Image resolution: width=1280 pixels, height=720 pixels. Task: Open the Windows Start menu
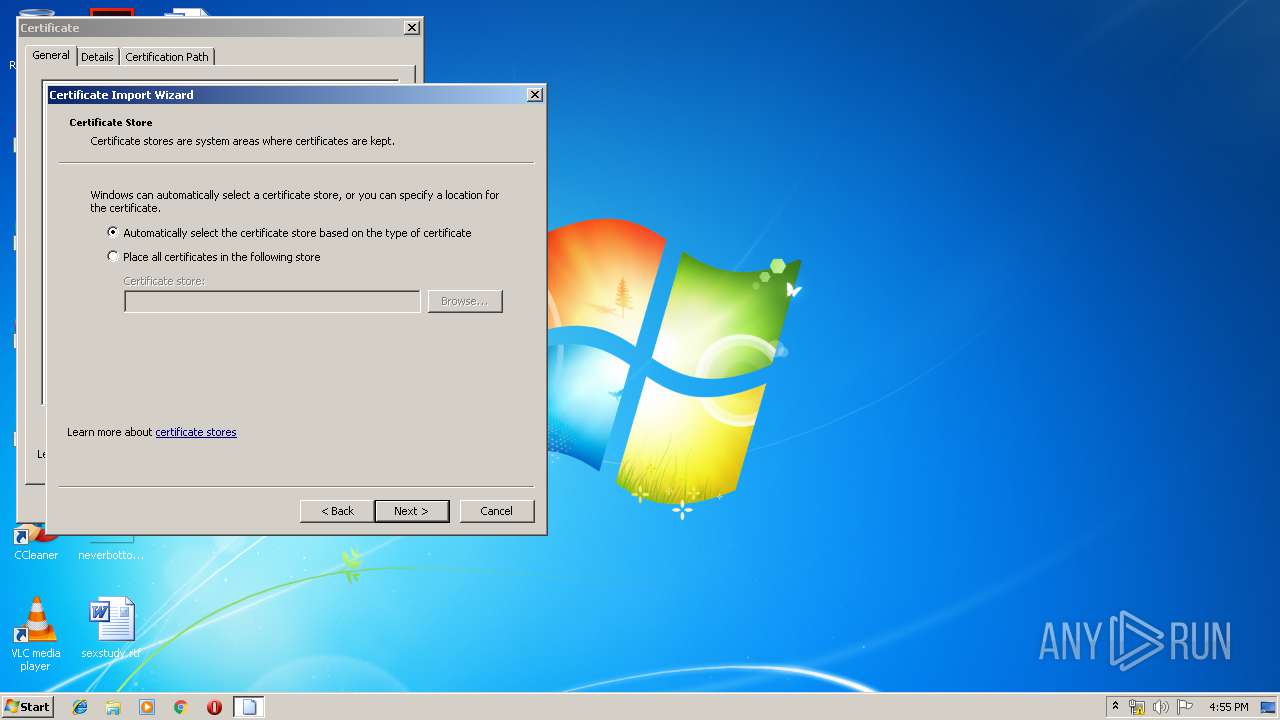(x=27, y=706)
